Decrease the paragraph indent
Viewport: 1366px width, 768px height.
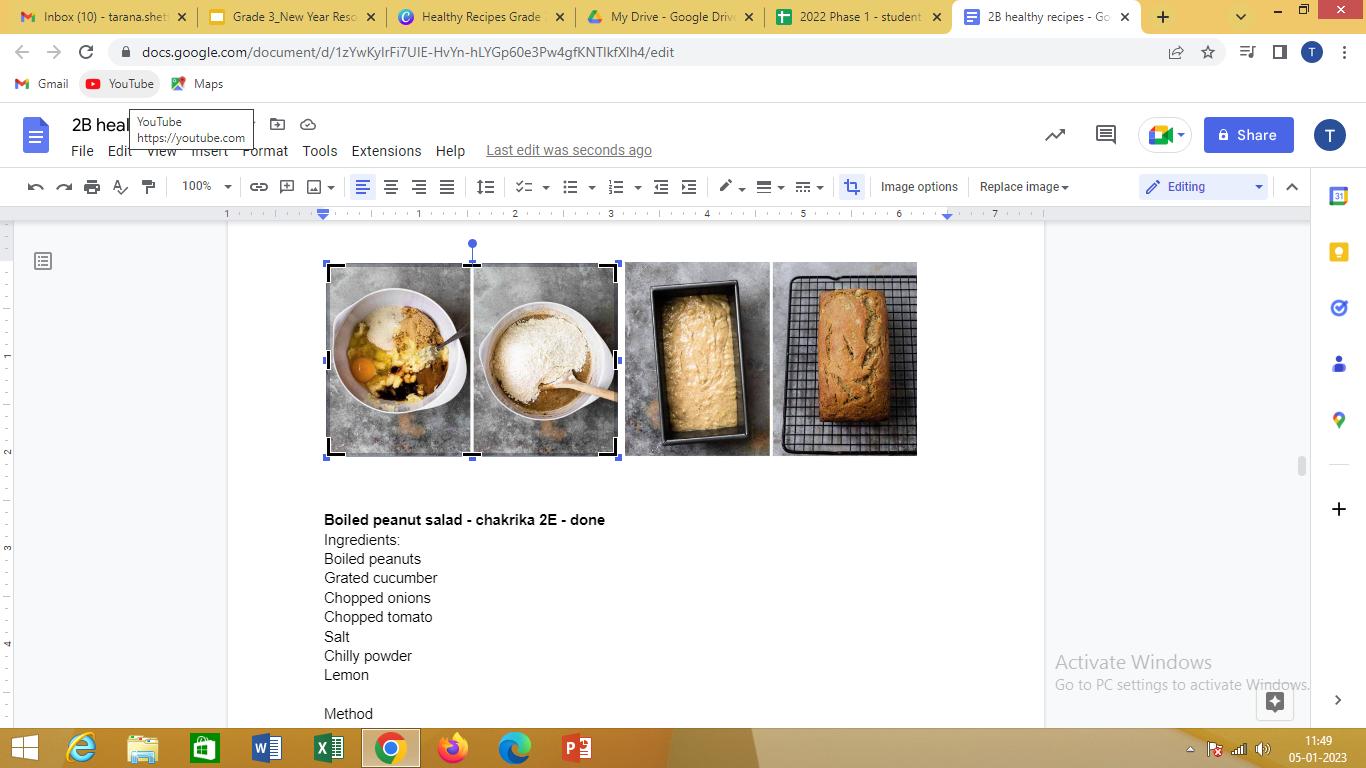coord(661,187)
